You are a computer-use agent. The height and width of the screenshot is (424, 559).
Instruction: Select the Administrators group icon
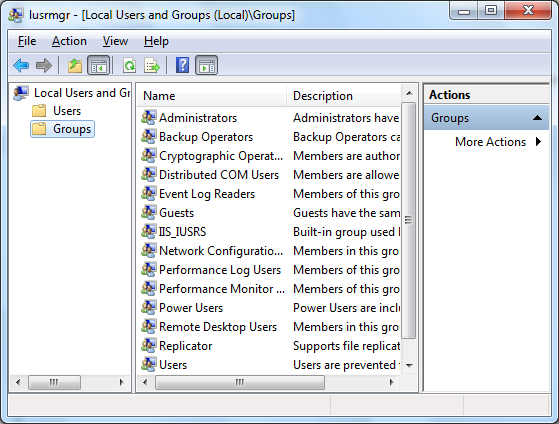[148, 117]
